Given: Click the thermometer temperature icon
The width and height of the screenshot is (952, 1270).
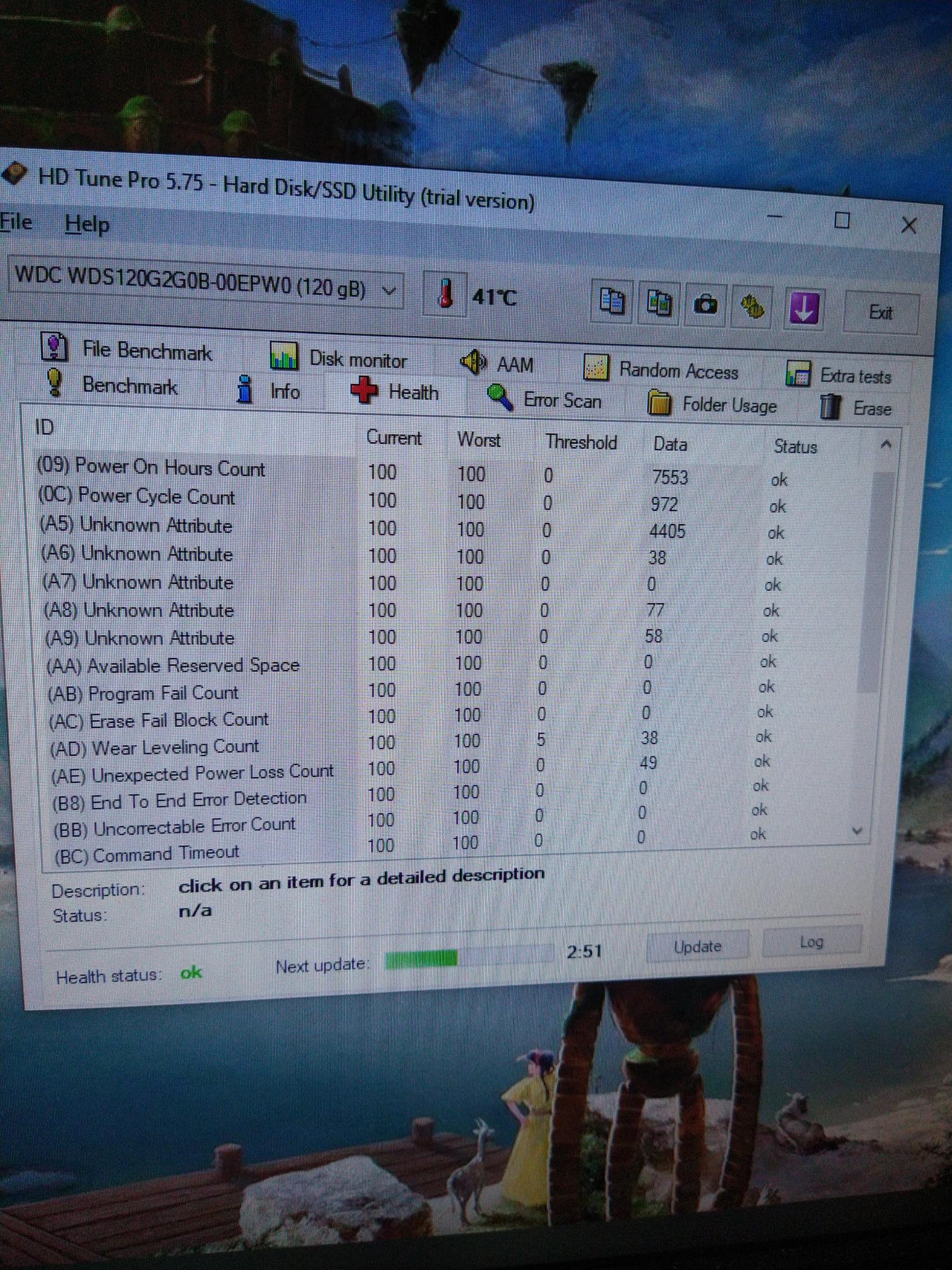Looking at the screenshot, I should (444, 293).
